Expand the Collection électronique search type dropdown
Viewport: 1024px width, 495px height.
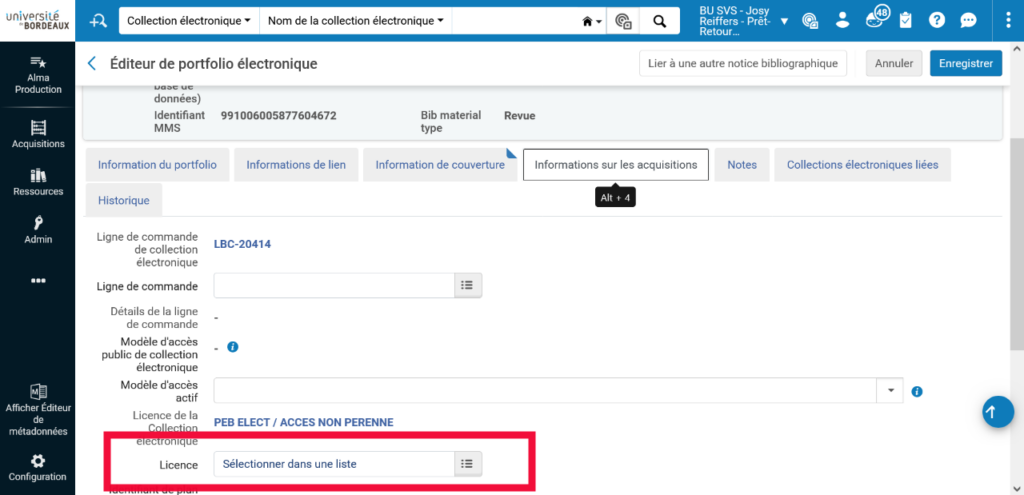(189, 21)
